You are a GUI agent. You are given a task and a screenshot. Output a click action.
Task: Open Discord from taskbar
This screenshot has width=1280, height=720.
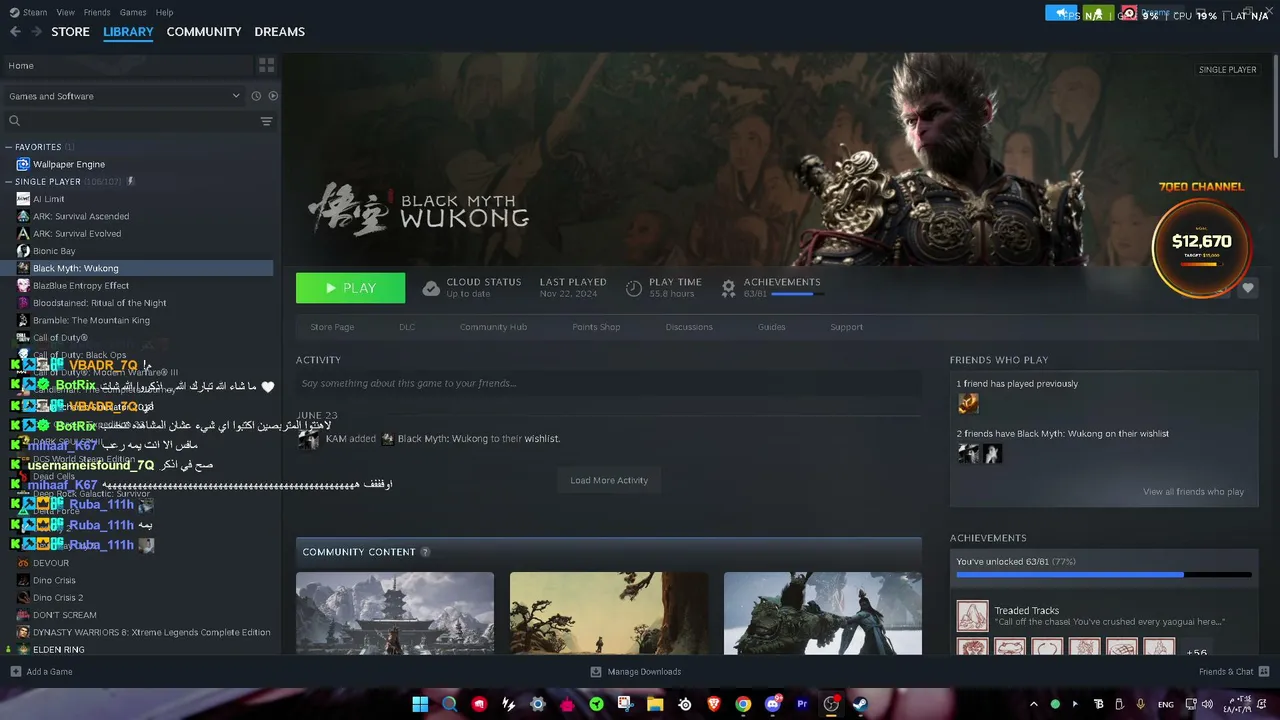click(773, 704)
